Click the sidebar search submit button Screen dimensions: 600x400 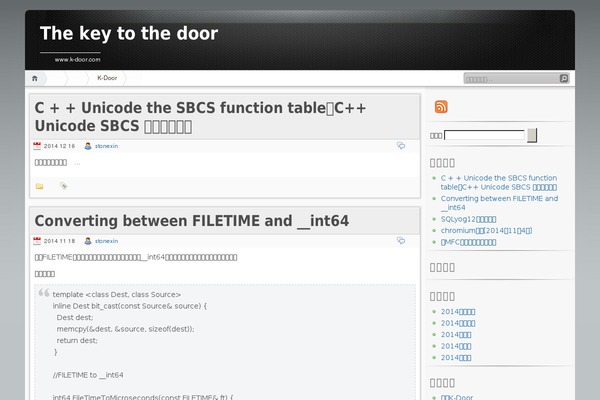[532, 135]
